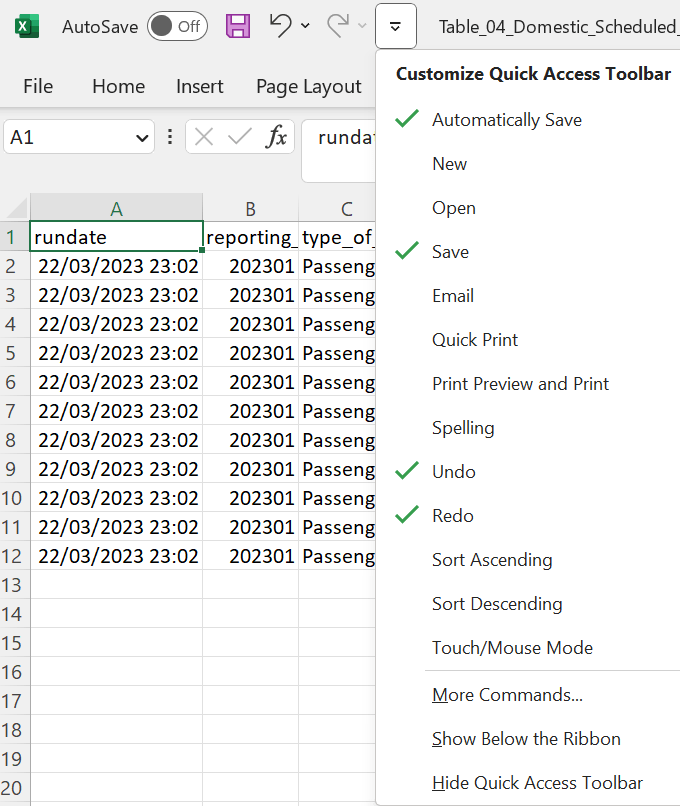Click the purple Save floppy disk icon

coord(238,26)
